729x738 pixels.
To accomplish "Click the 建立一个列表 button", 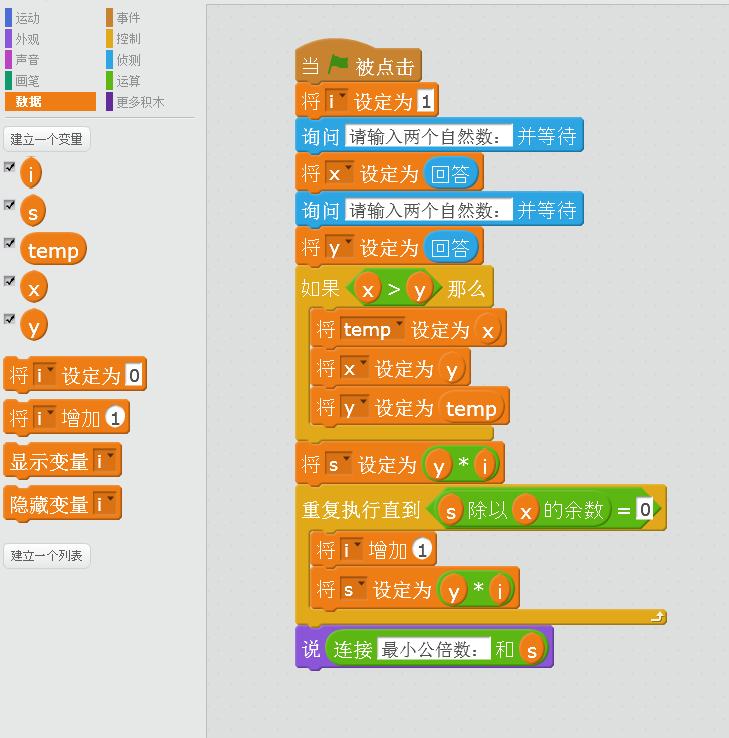I will [x=47, y=556].
